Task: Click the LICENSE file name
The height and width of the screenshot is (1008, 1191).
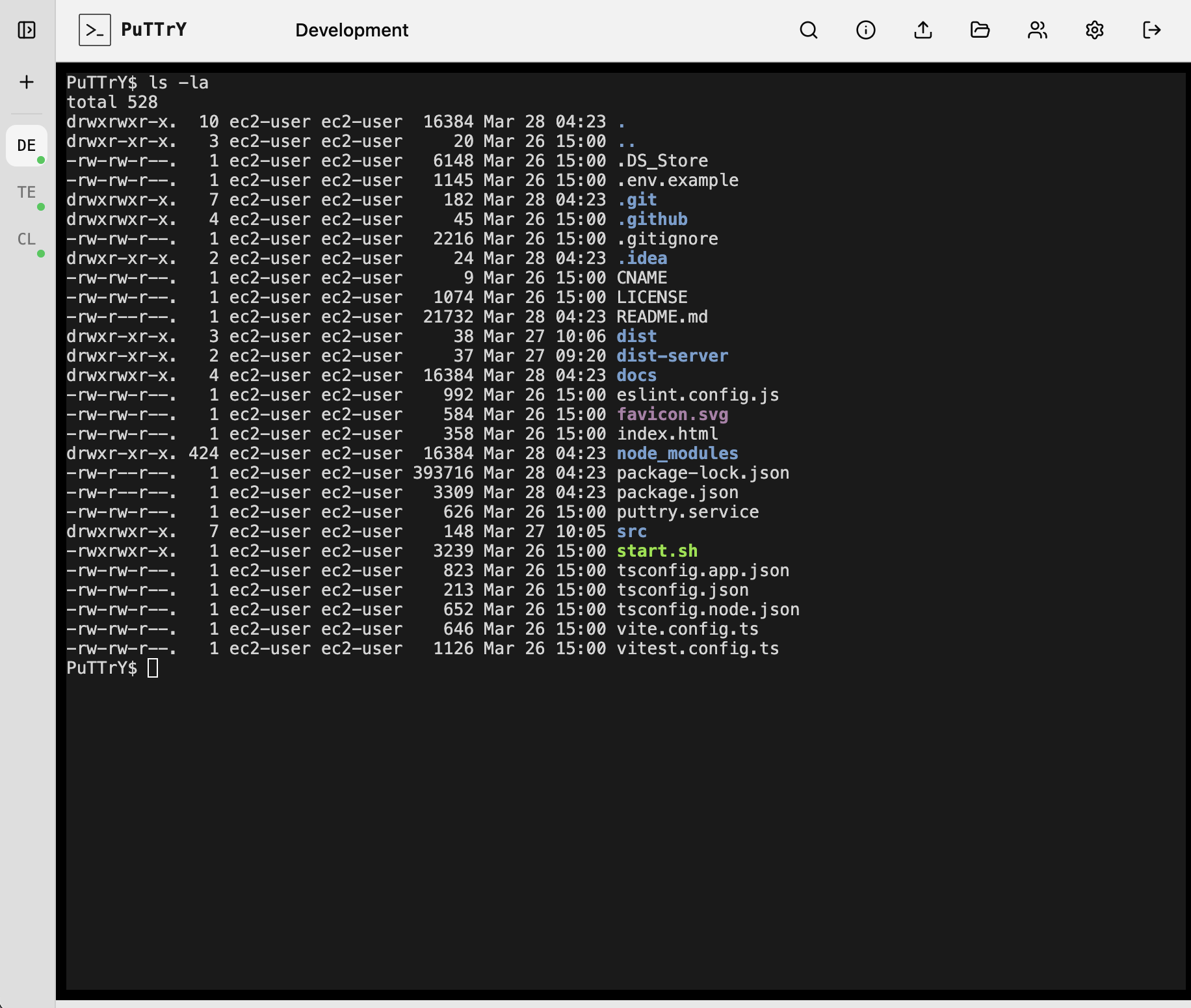Action: pyautogui.click(x=652, y=297)
